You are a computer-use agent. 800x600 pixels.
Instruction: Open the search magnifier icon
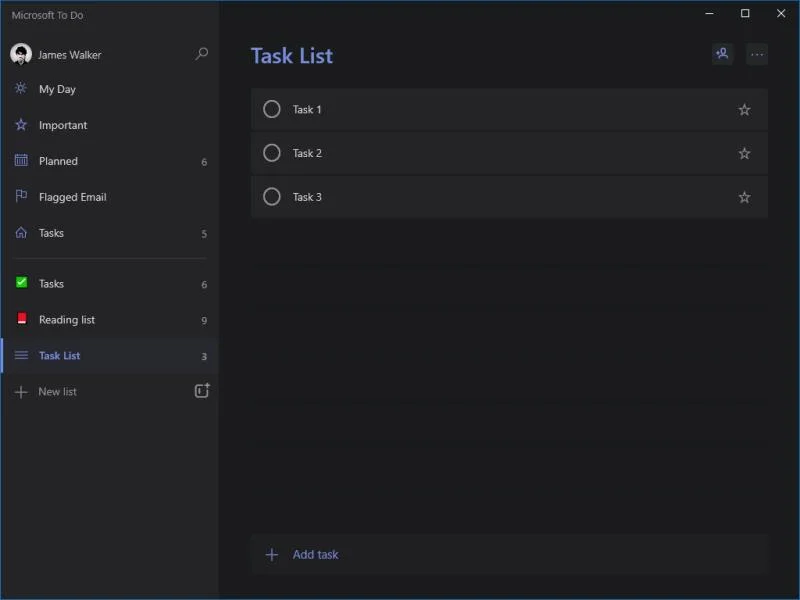[202, 54]
